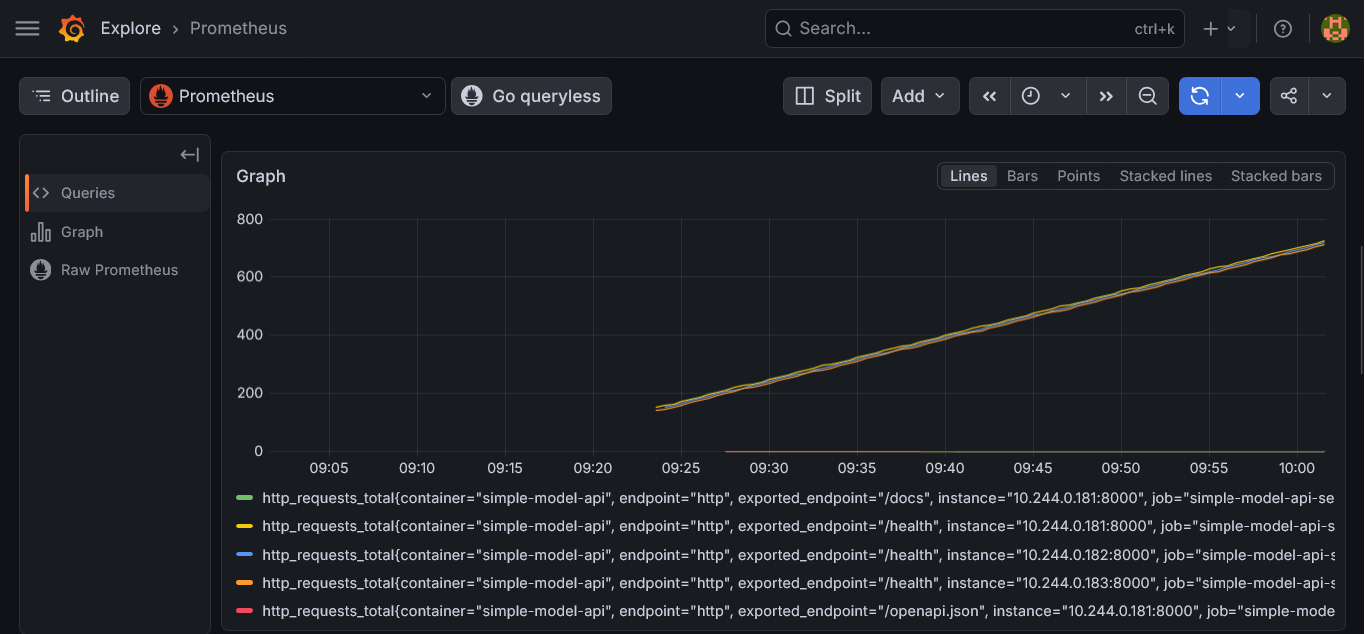Click the Graph bar chart icon in outline
Viewport: 1365px width, 634px height.
coord(40,232)
